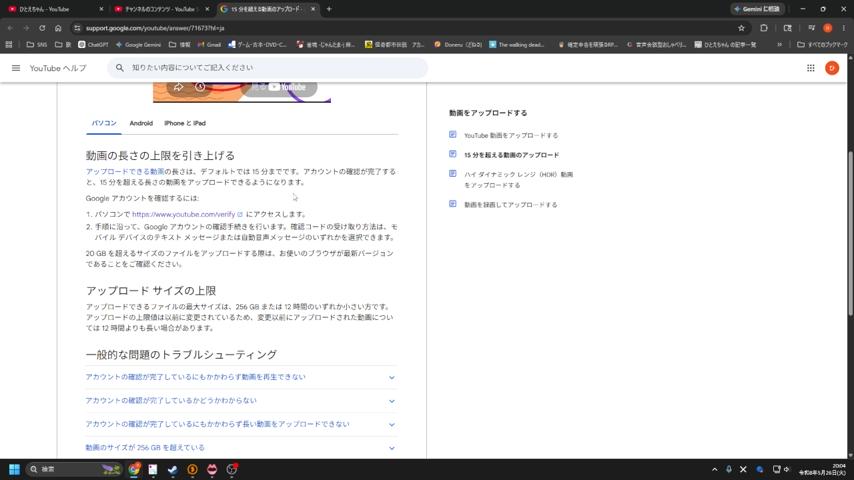Click the search magnifier icon in help bar
The image size is (854, 480).
coord(120,68)
